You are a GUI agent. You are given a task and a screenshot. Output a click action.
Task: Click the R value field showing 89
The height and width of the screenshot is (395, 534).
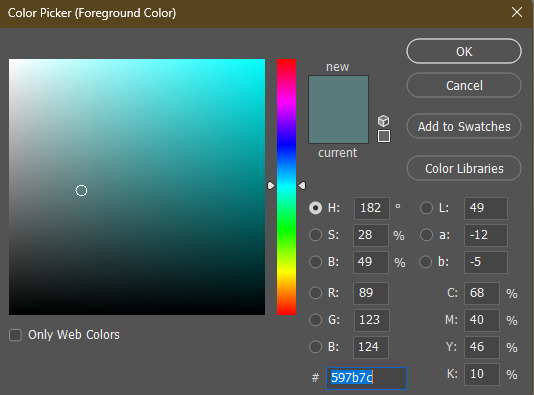(x=371, y=293)
